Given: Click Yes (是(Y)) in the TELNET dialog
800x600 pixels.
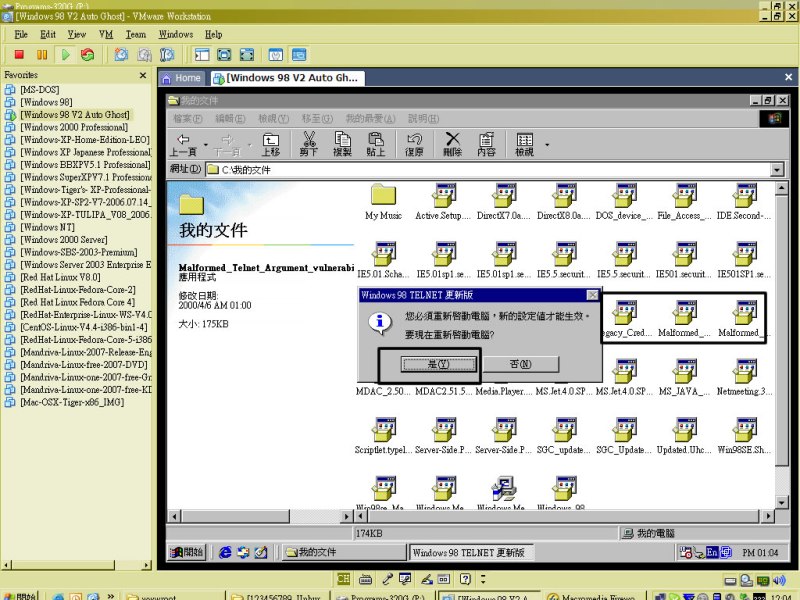Looking at the screenshot, I should (438, 364).
